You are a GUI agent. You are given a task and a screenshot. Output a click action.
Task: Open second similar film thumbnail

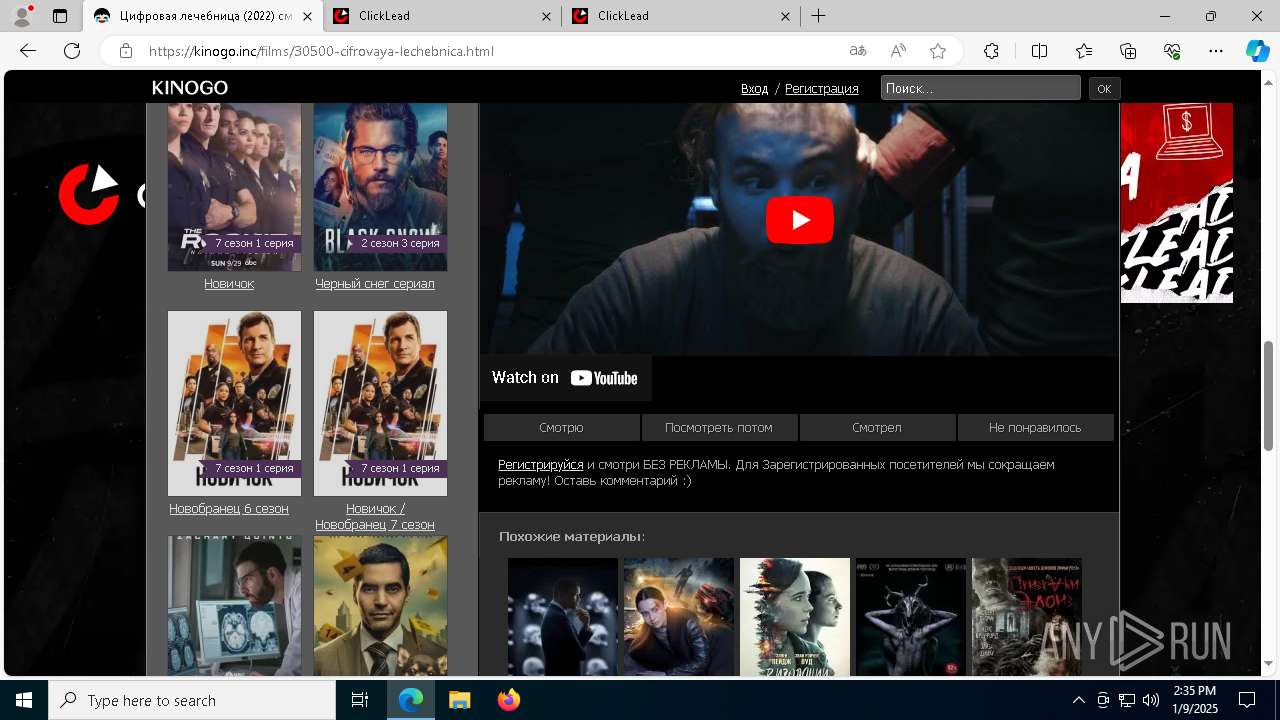coord(679,617)
